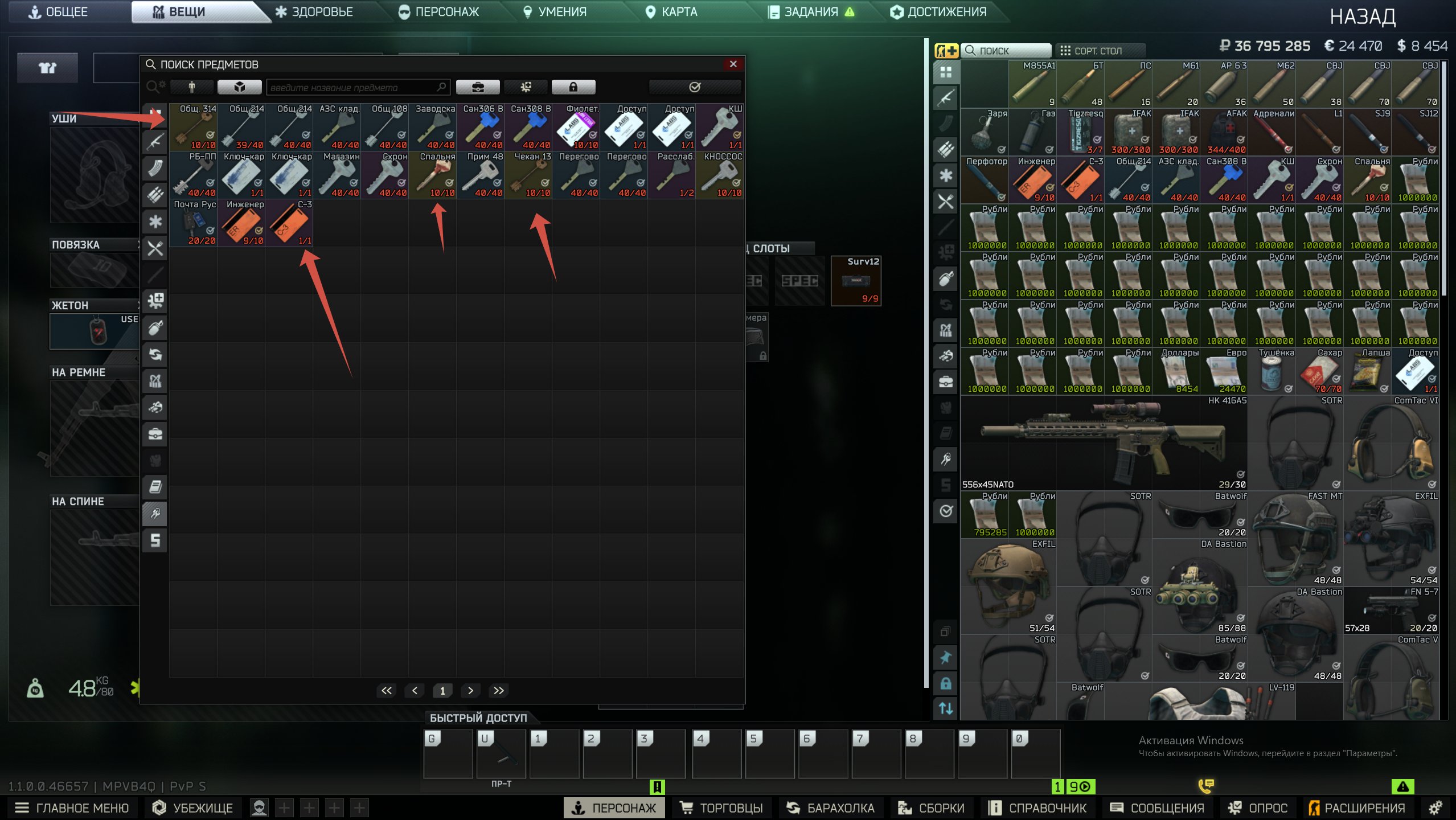1456x820 pixels.
Task: Open the БАРАХОЛКА flea market
Action: pyautogui.click(x=830, y=808)
